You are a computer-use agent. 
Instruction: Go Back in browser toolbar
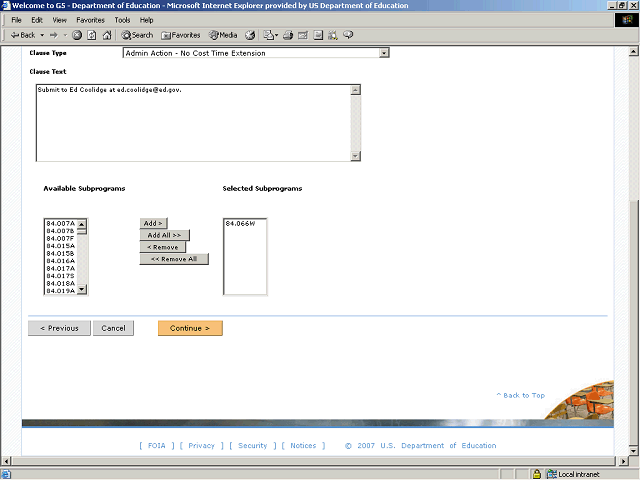tap(22, 35)
